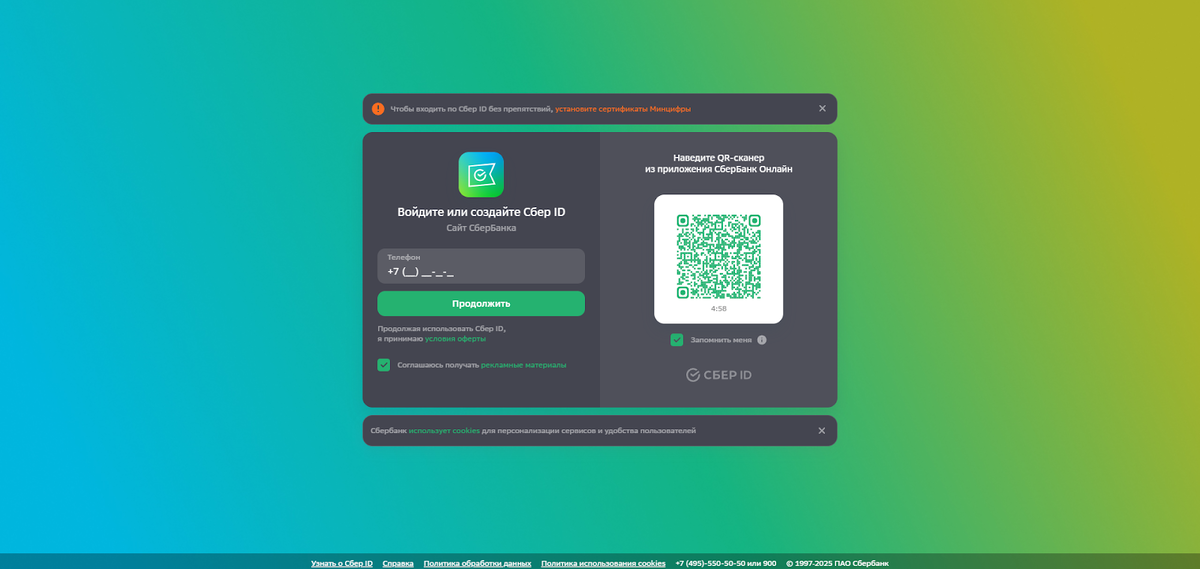Dismiss the cookies notice banner
Screen dimensions: 1200x569
pos(822,431)
